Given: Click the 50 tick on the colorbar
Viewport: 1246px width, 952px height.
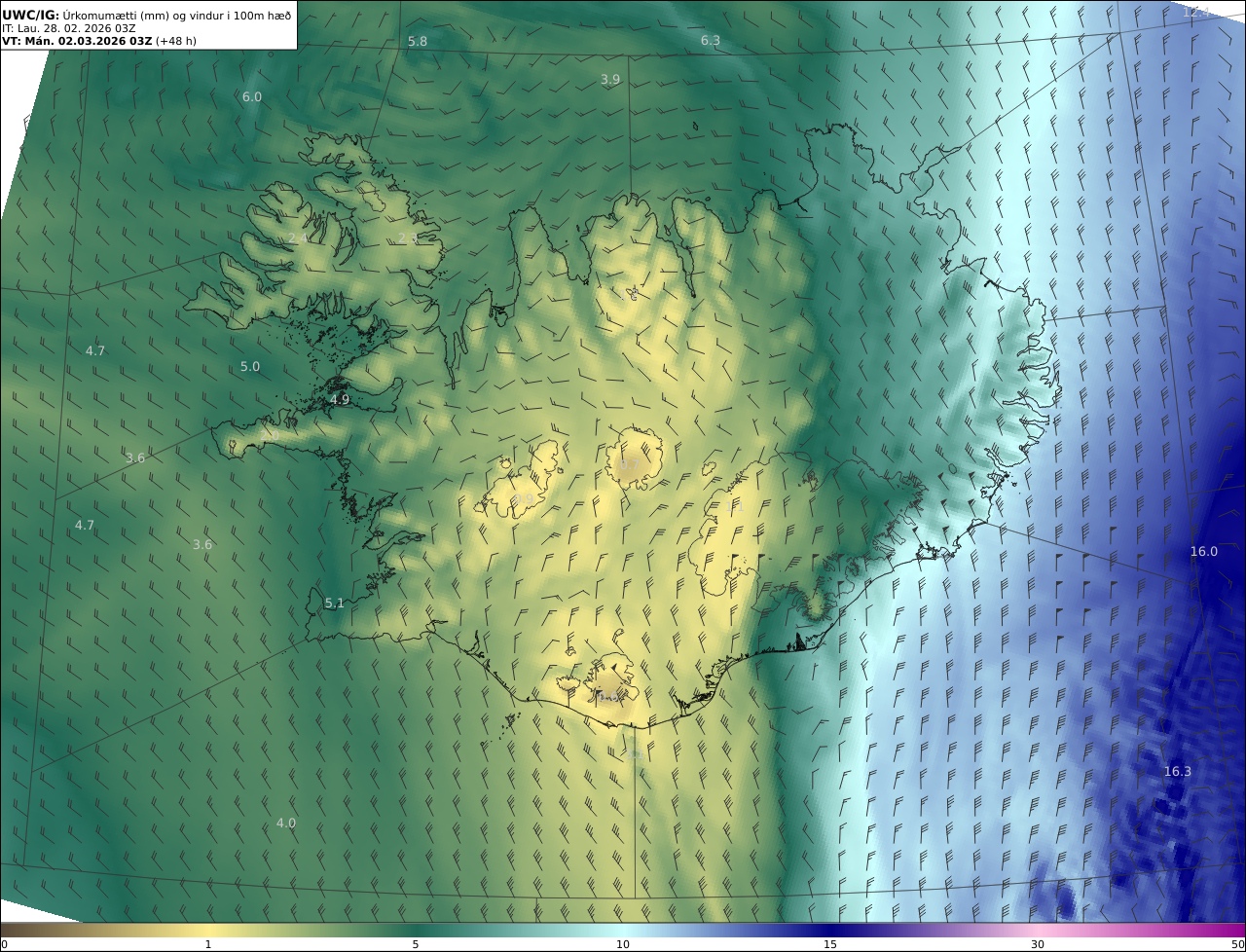Looking at the screenshot, I should (x=1238, y=944).
